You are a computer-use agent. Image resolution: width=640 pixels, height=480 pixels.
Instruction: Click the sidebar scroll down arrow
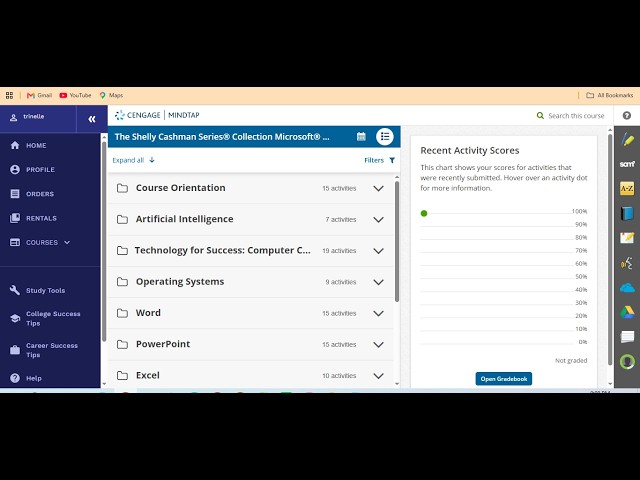coord(104,384)
